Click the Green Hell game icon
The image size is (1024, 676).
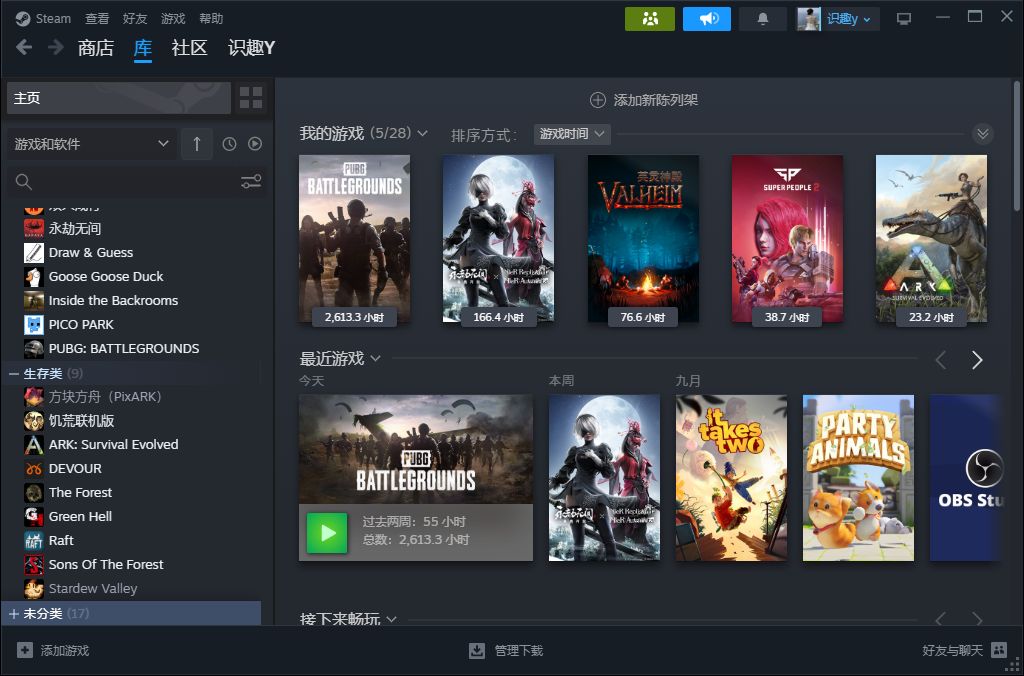click(x=34, y=517)
